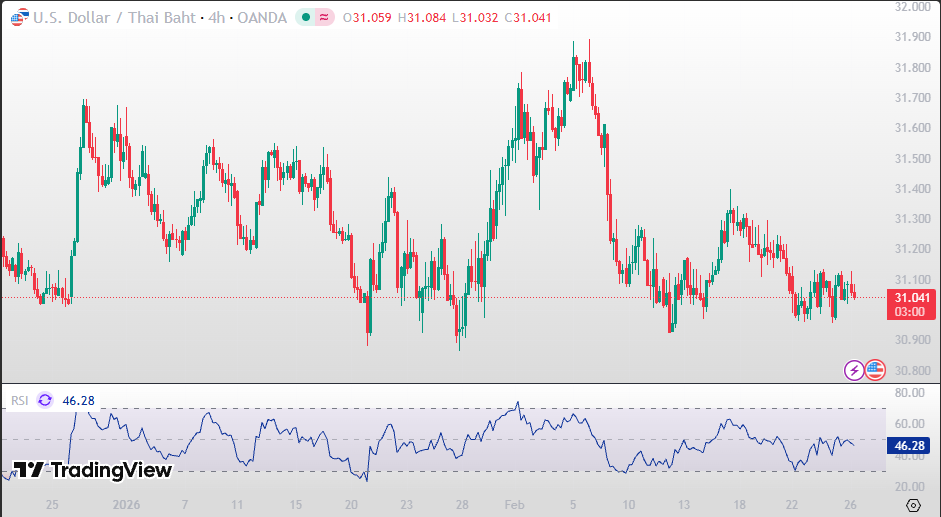
Task: Click the purple RSI indicator refresh icon
Action: (x=45, y=400)
